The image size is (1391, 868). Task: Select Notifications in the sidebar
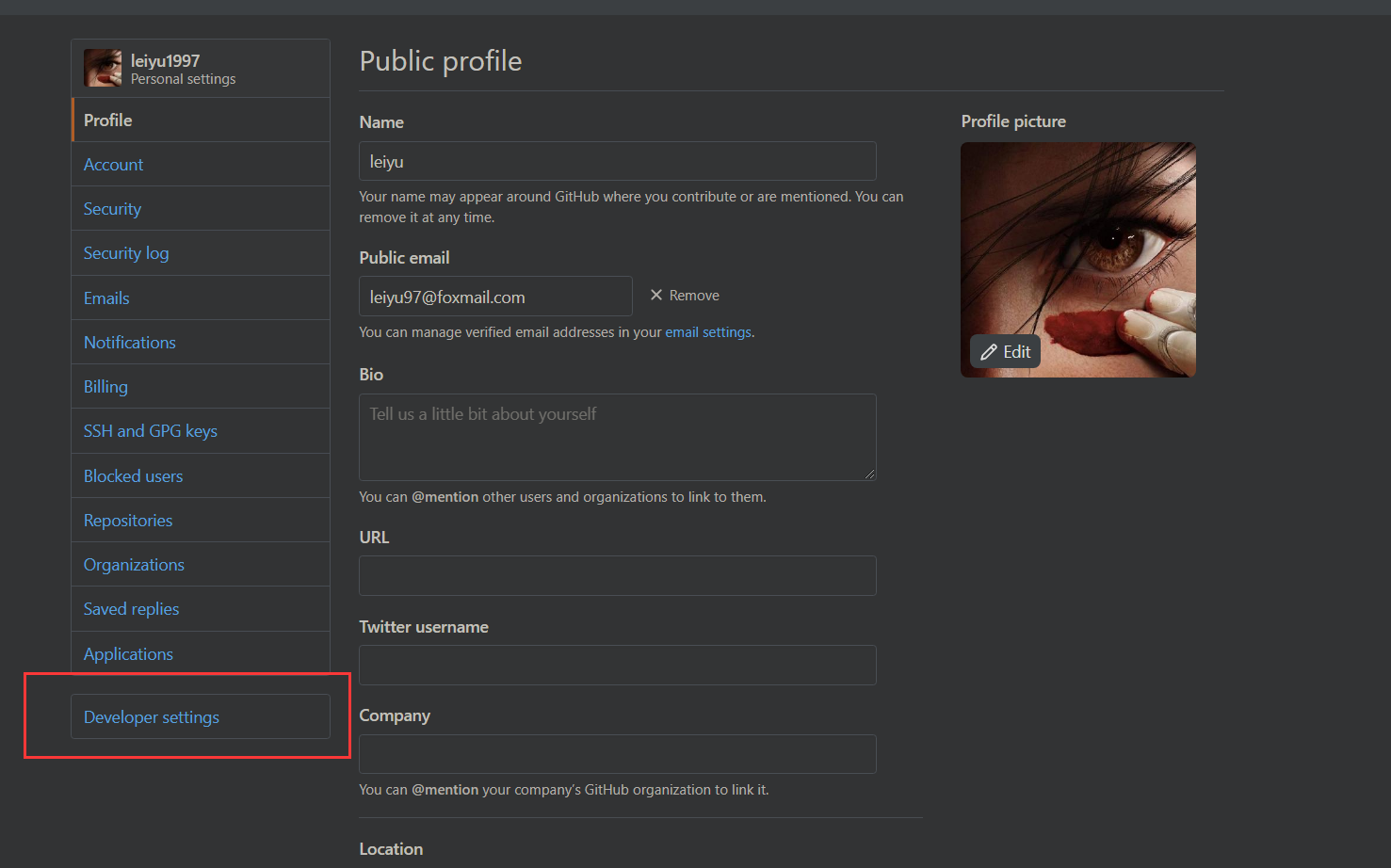(x=201, y=343)
